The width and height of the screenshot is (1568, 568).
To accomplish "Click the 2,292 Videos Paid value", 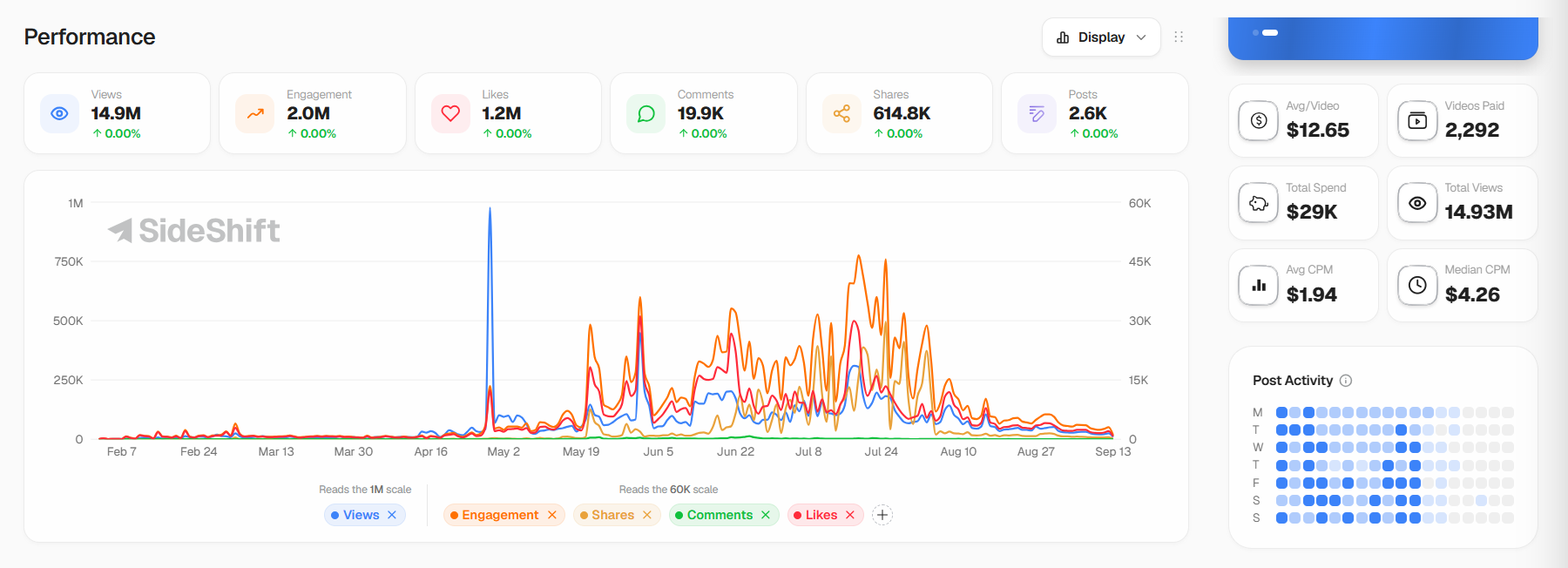I will [x=1472, y=130].
